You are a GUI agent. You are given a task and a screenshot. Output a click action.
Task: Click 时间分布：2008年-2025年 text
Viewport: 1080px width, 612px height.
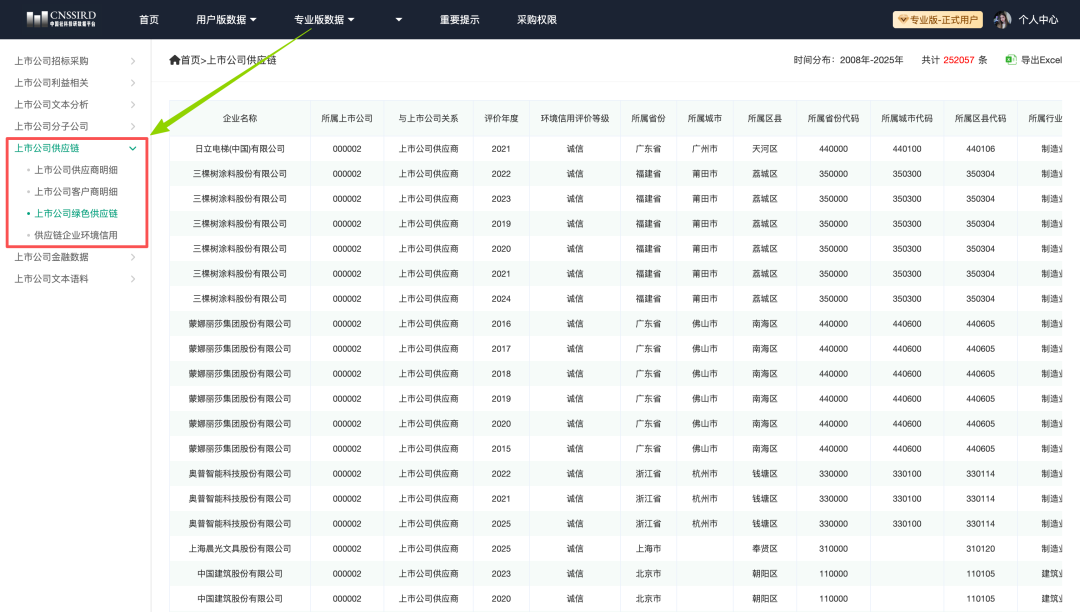(x=848, y=60)
